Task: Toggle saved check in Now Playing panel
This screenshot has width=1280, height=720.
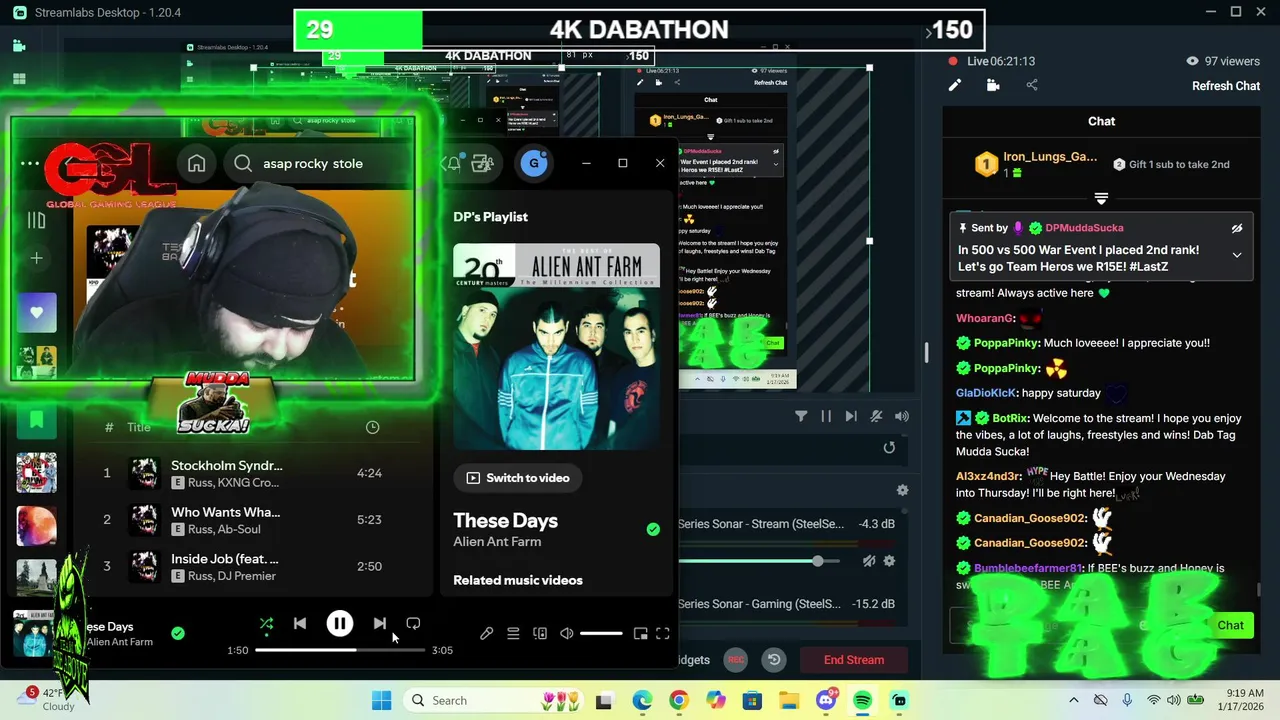Action: click(653, 529)
